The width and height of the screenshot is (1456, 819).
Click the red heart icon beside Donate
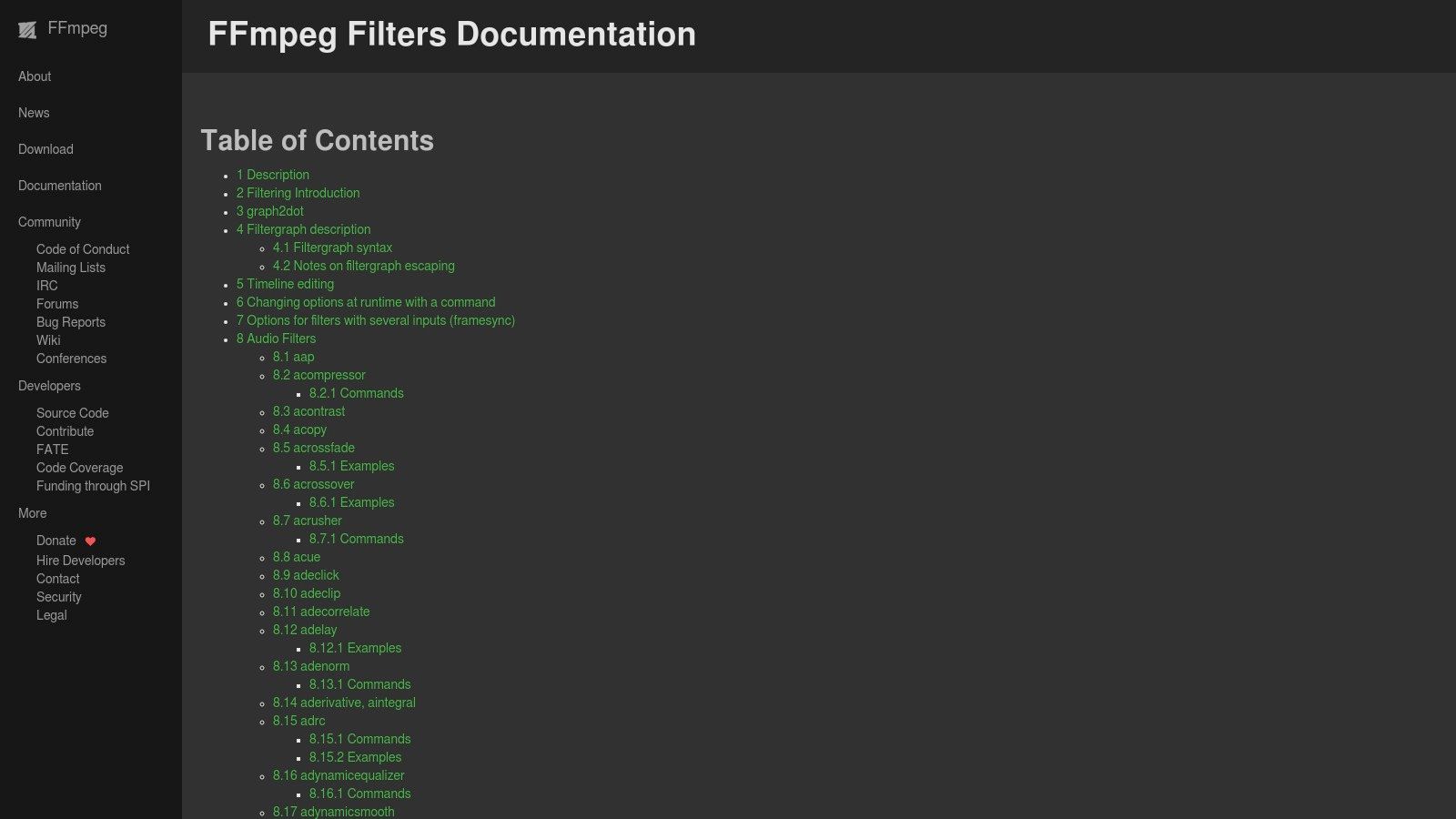(90, 541)
